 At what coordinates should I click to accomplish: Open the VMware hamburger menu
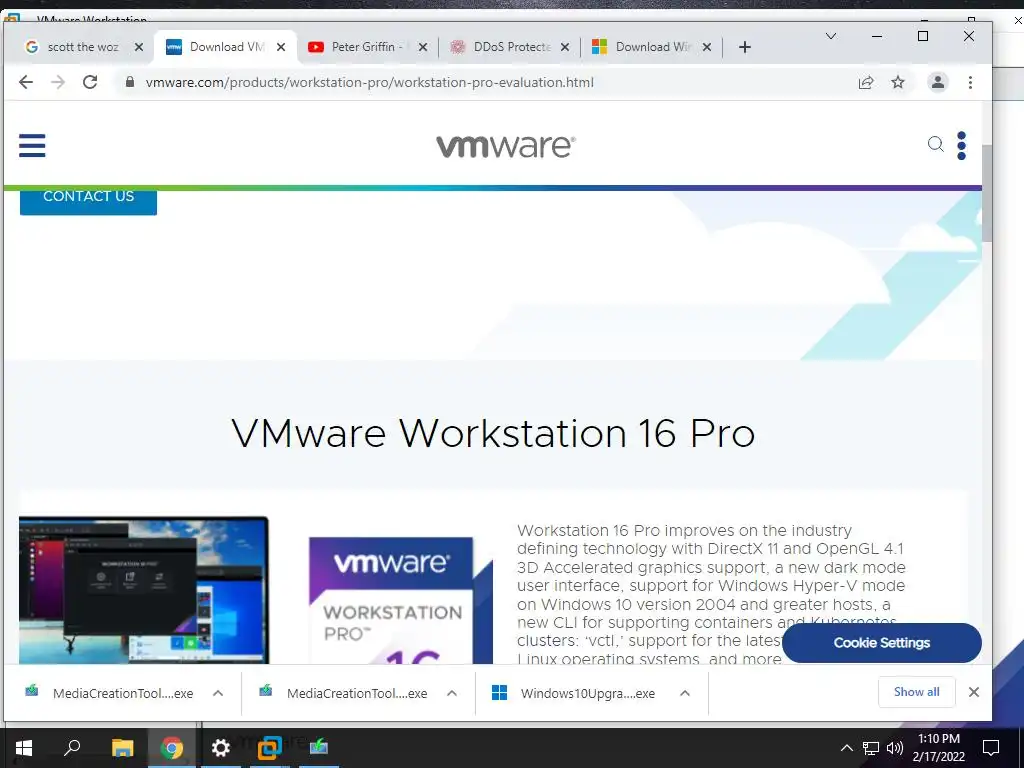[x=32, y=145]
